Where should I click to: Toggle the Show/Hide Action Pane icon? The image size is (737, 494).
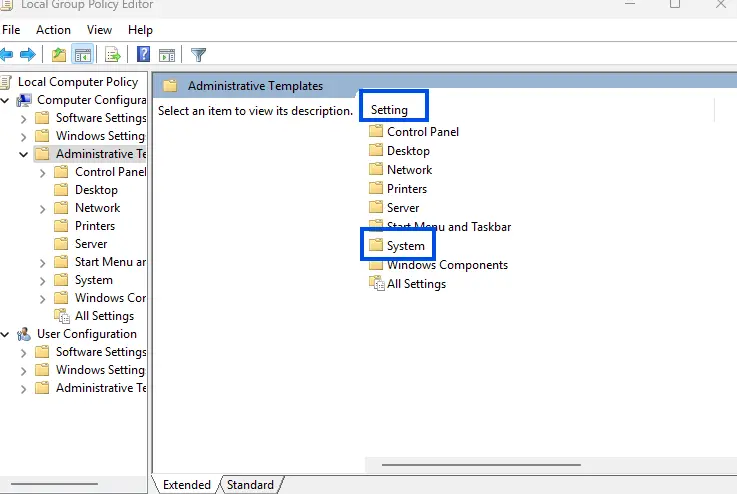click(x=167, y=55)
